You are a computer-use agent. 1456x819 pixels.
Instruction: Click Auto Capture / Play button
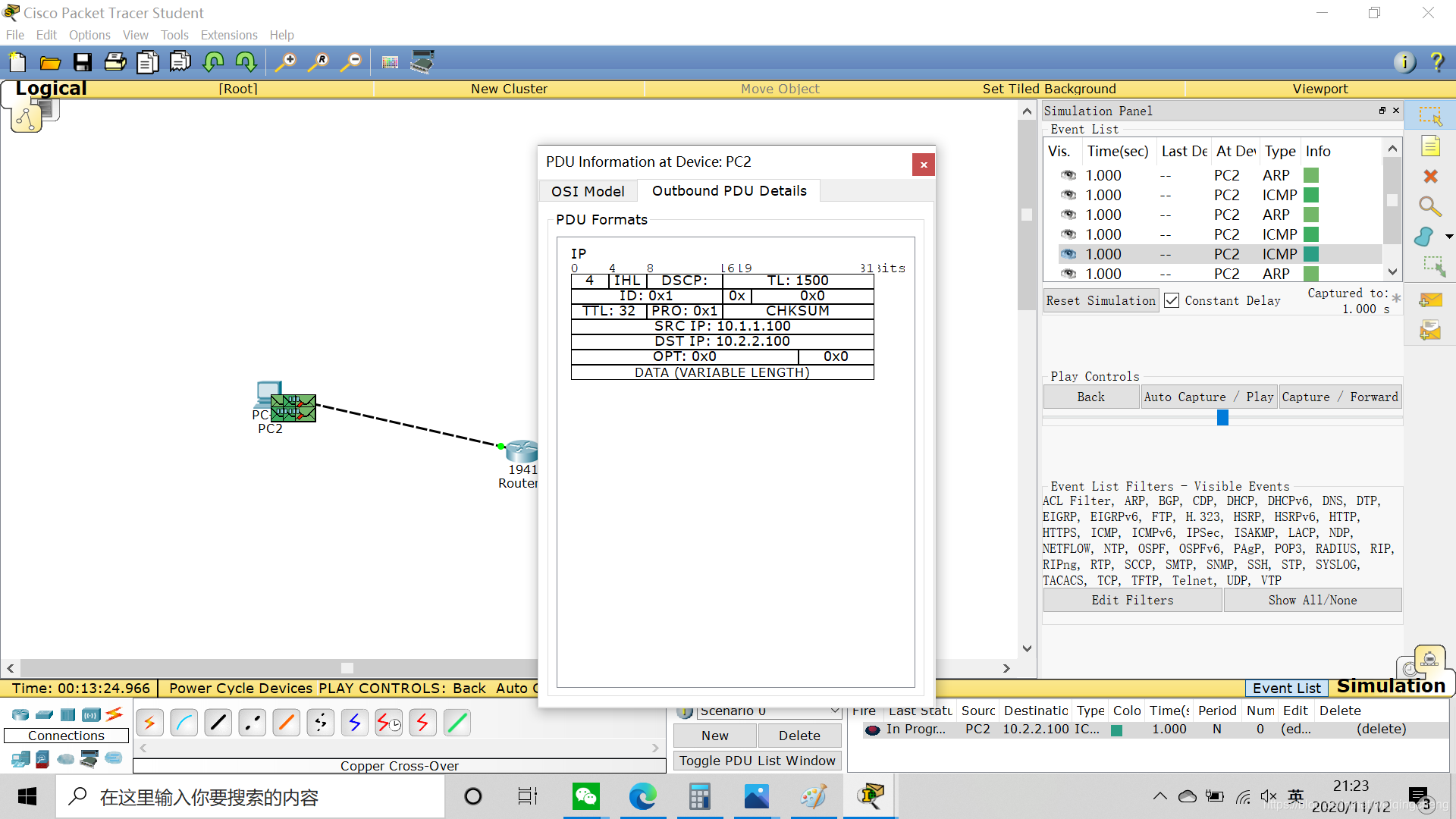(x=1208, y=397)
